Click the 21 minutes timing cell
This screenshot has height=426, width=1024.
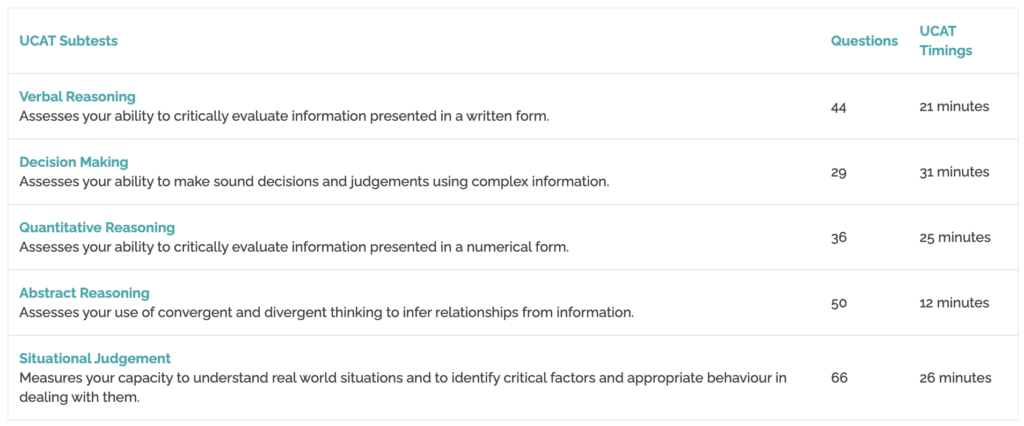(954, 107)
